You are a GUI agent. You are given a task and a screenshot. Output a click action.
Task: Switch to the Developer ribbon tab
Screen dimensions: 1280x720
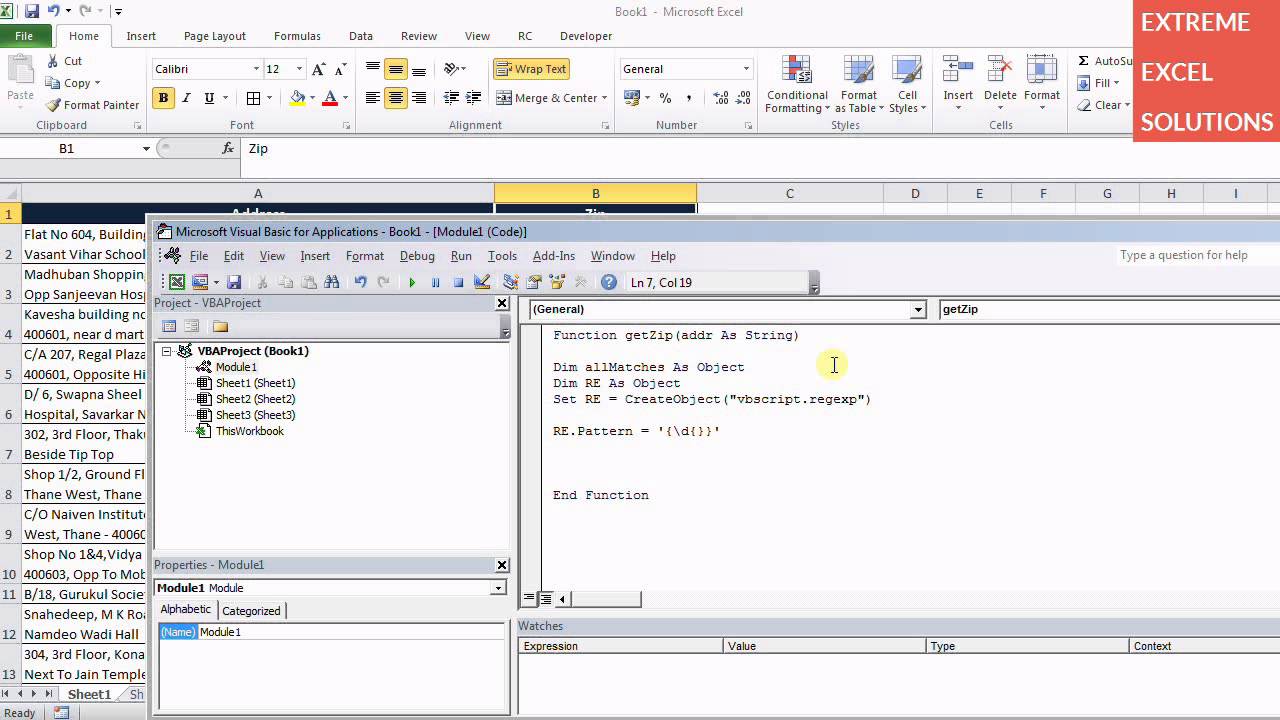(586, 36)
